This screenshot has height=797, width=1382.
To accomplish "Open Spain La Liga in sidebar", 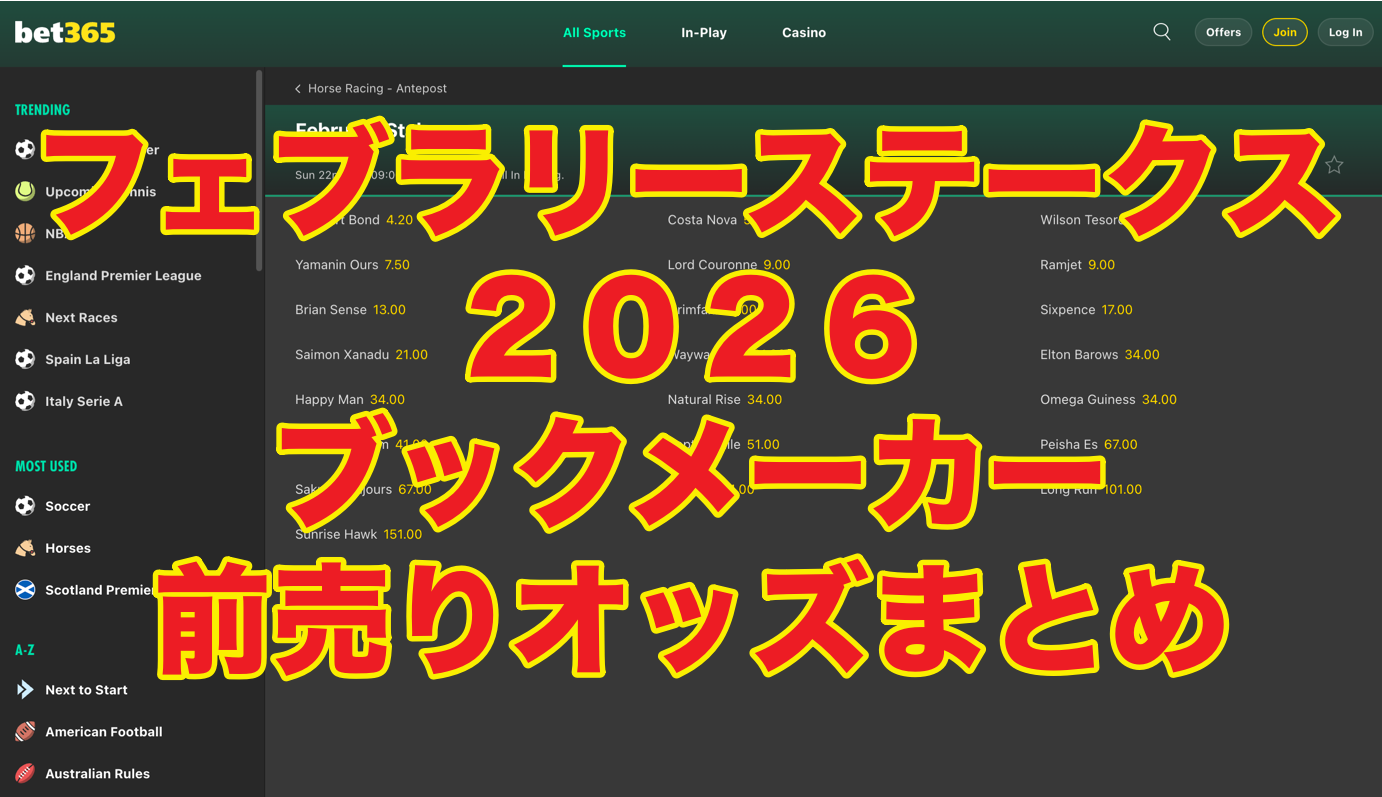I will pyautogui.click(x=87, y=360).
